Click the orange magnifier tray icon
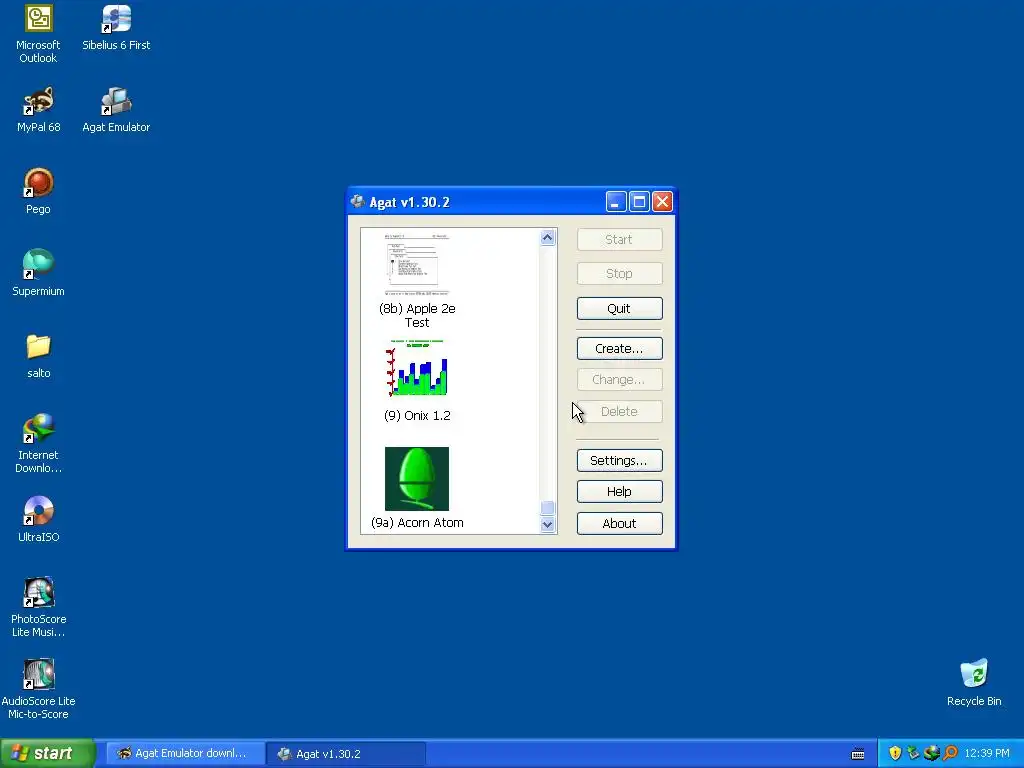The height and width of the screenshot is (768, 1024). click(950, 753)
